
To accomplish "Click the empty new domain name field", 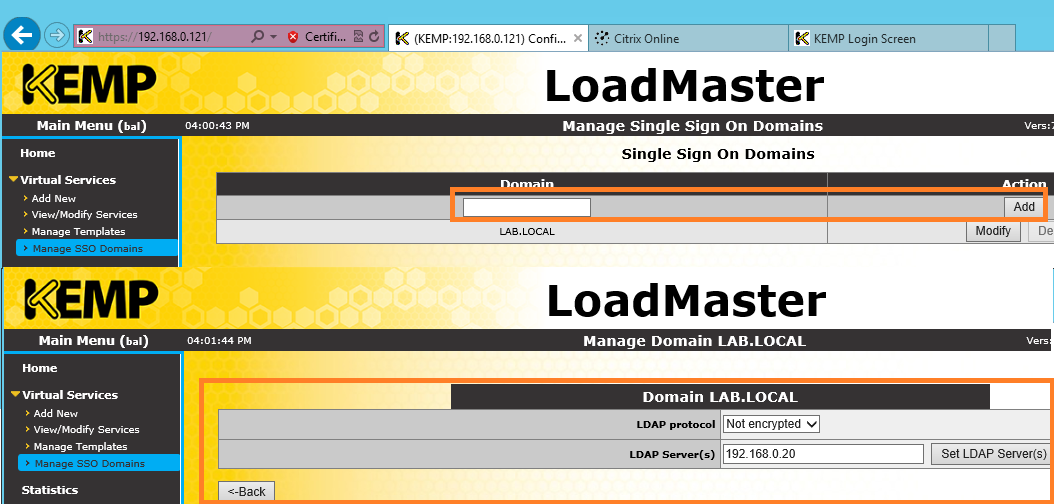I will [x=526, y=207].
